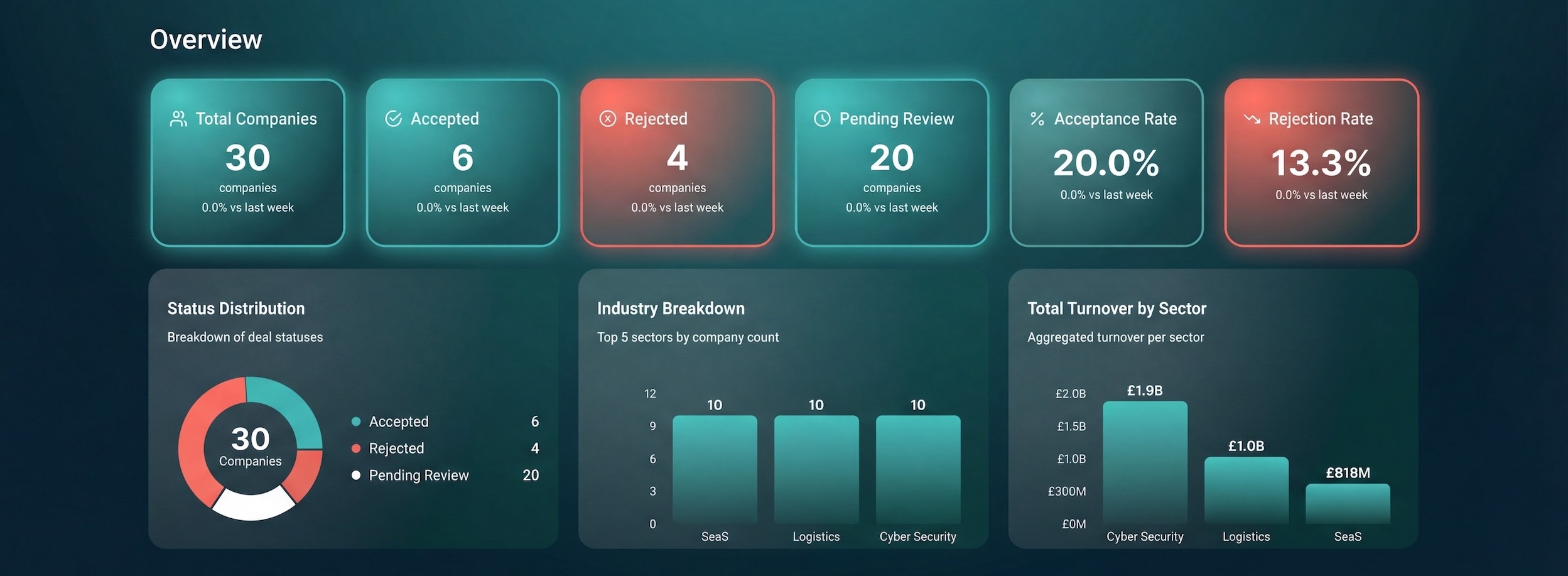
Task: Toggle the Accepted legend entry
Action: [x=398, y=421]
